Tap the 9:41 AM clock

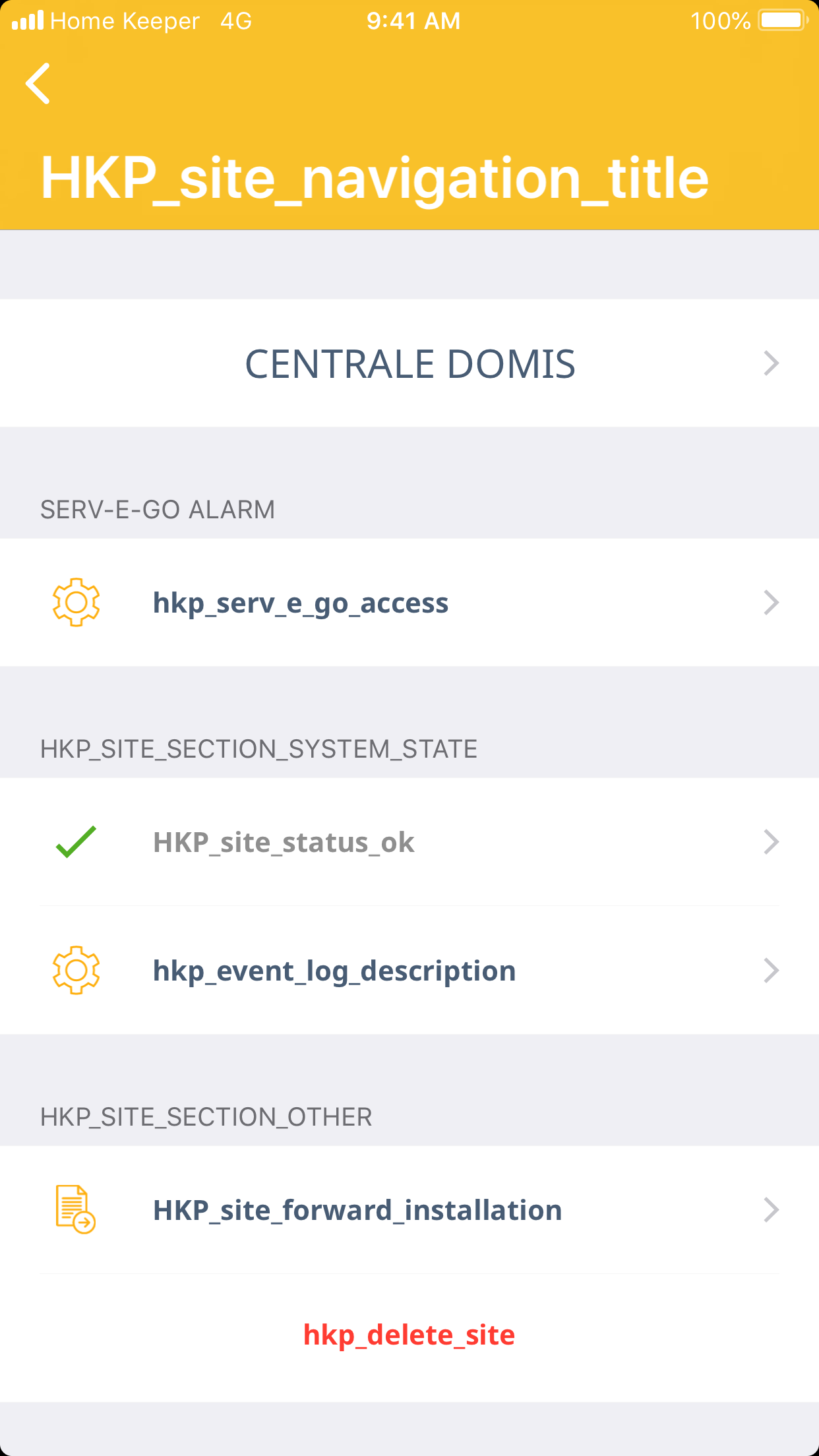pyautogui.click(x=413, y=21)
